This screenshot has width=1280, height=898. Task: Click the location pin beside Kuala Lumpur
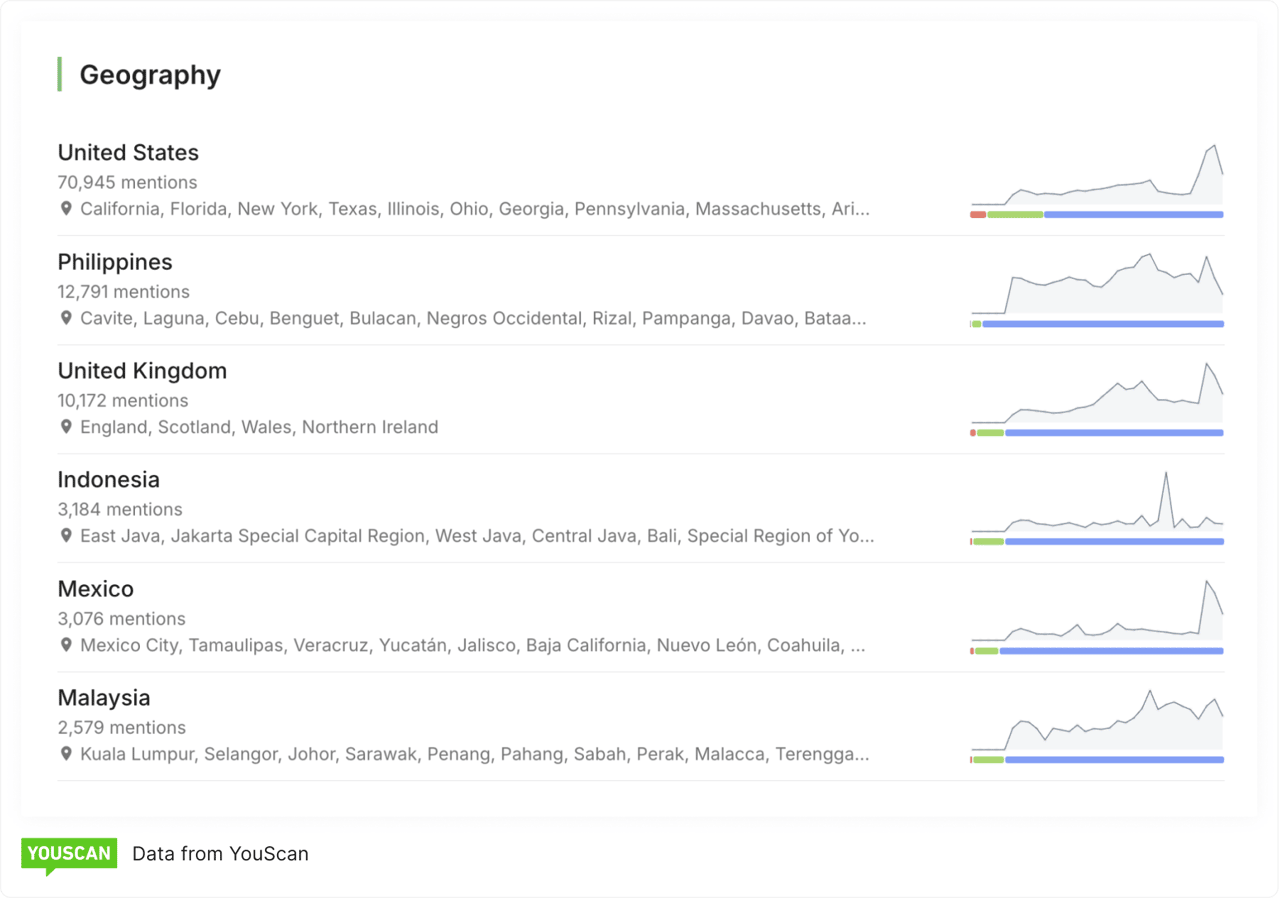coord(66,754)
